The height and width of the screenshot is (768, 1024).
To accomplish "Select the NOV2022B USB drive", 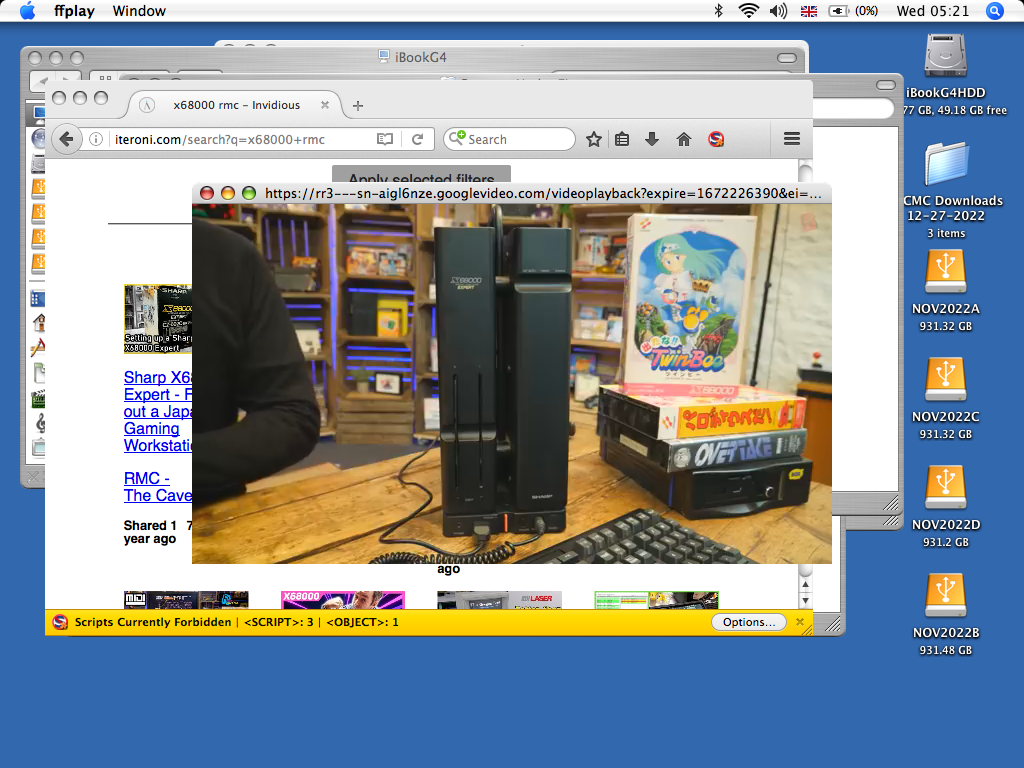I will pos(945,596).
